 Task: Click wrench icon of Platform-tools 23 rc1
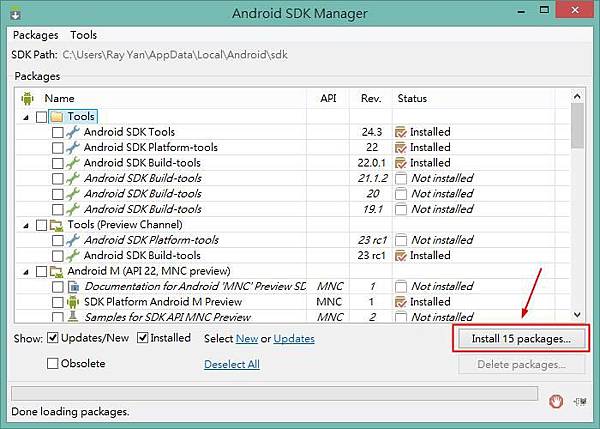coord(73,240)
